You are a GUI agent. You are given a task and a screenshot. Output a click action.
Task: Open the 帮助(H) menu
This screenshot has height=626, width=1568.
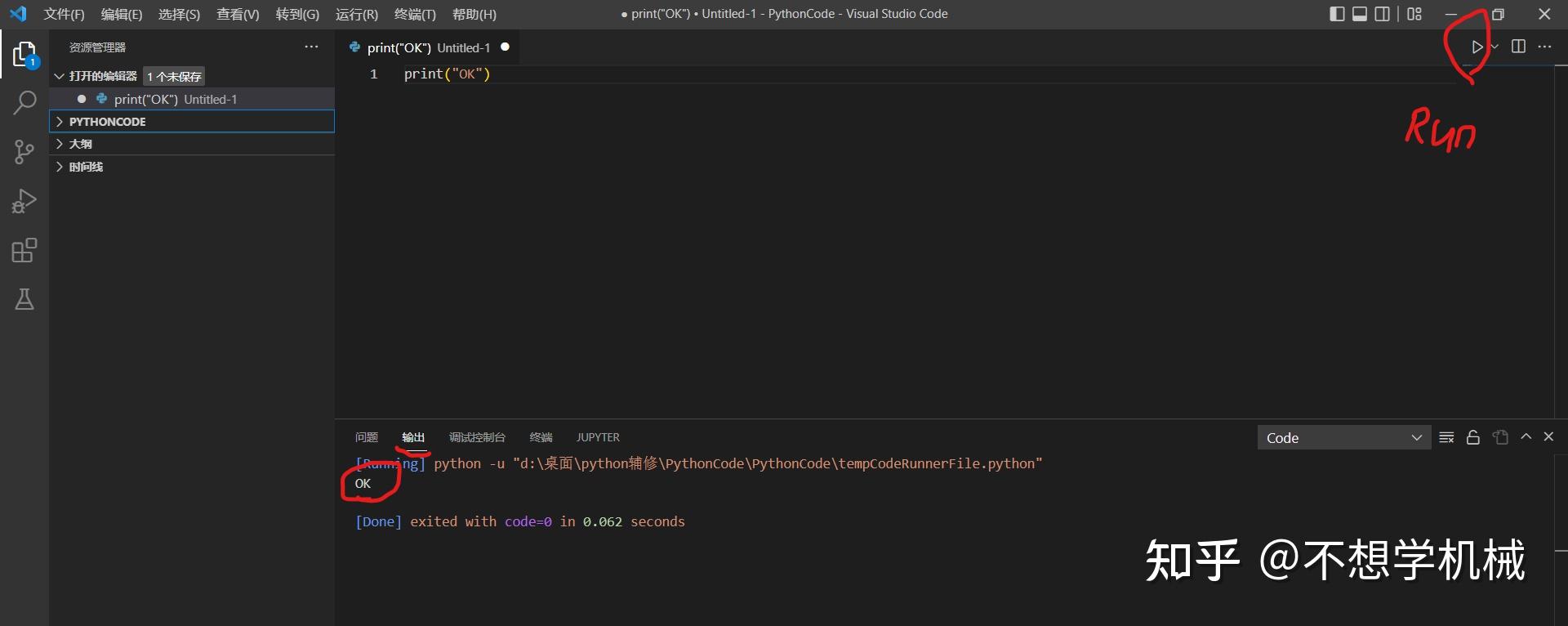(474, 14)
